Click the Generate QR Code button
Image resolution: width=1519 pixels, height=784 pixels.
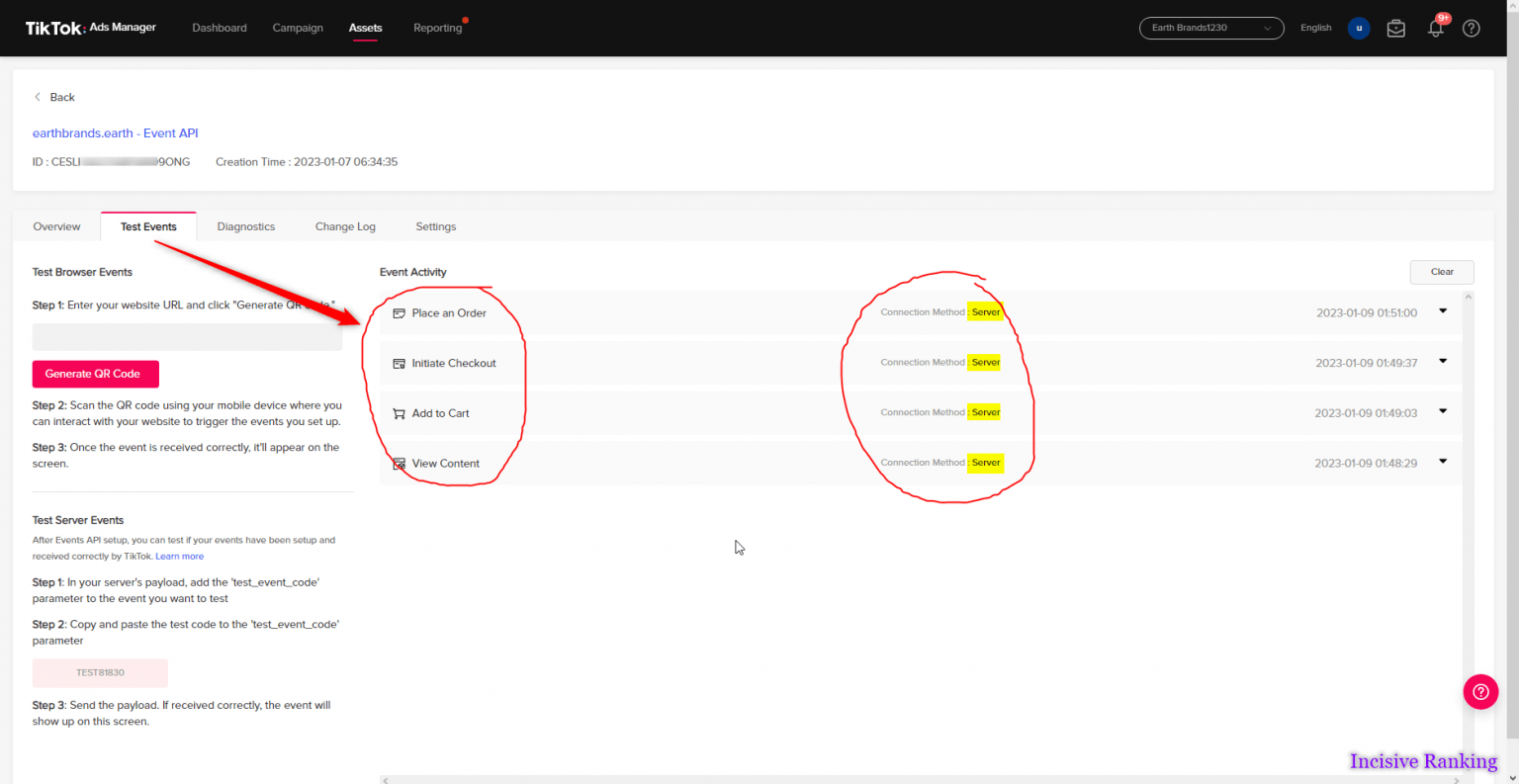coord(96,374)
